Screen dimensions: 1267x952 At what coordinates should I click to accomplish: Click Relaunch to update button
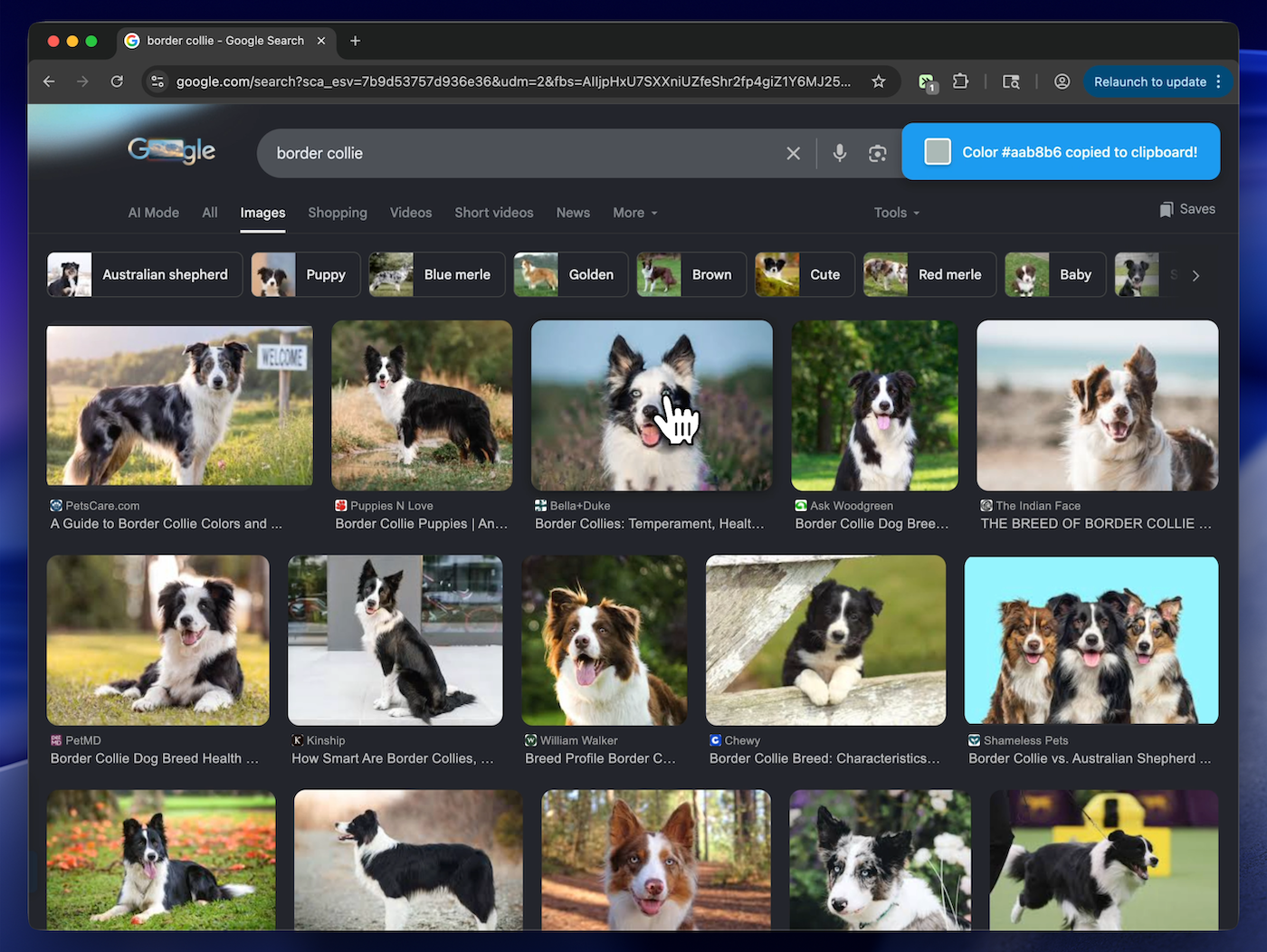coord(1149,81)
